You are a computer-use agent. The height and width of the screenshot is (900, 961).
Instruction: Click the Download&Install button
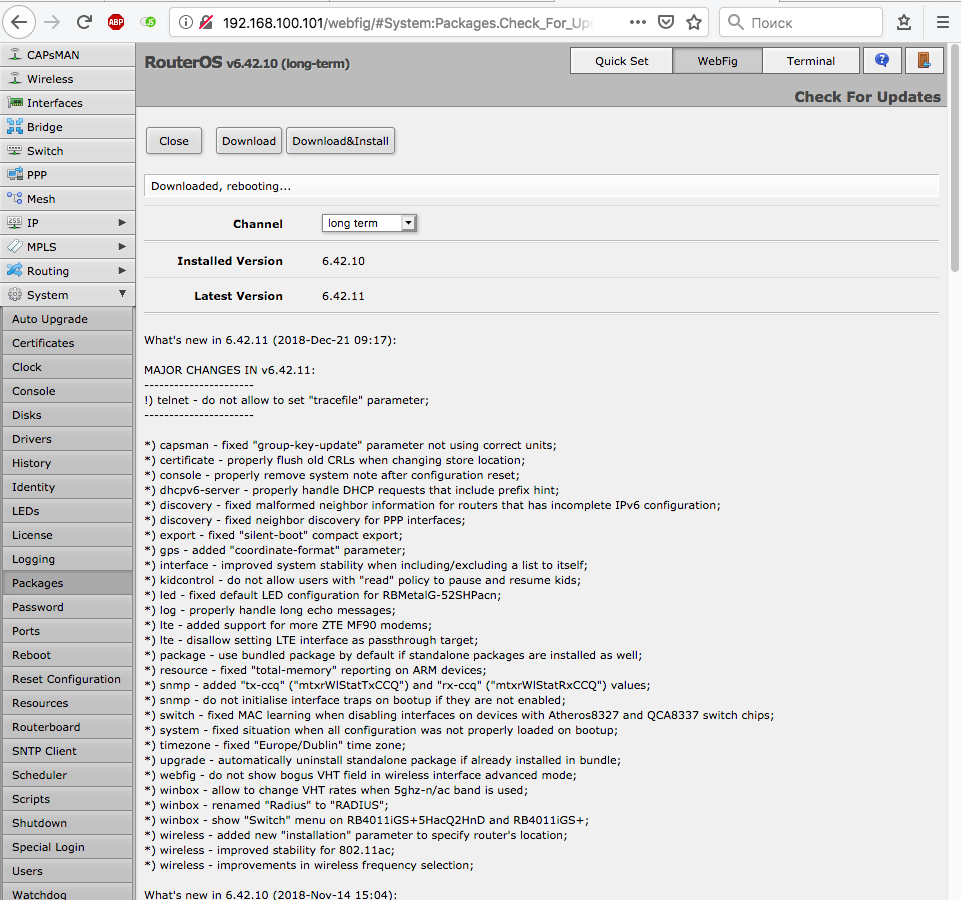[340, 141]
